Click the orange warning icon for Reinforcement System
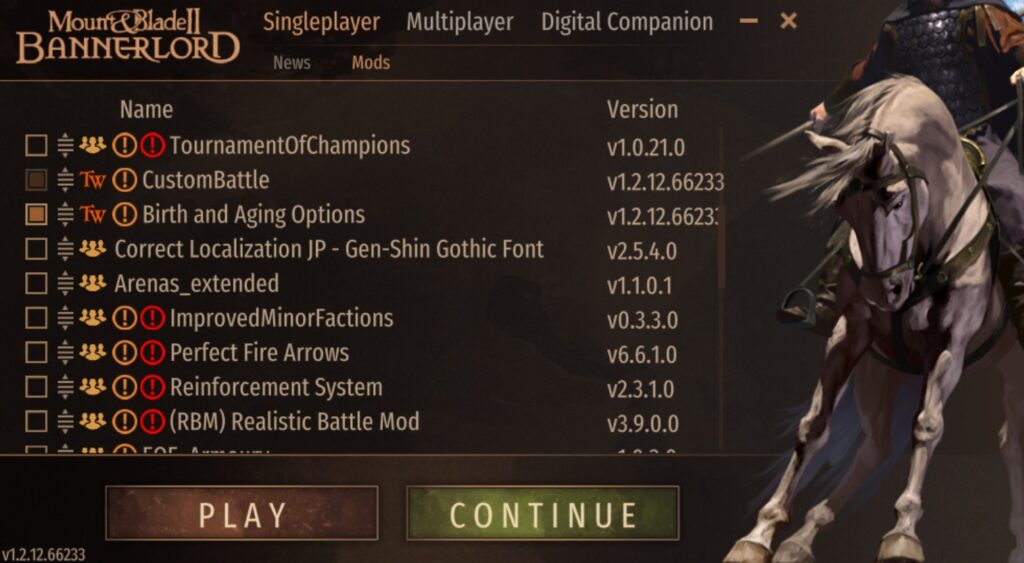The image size is (1024, 563). 124,387
